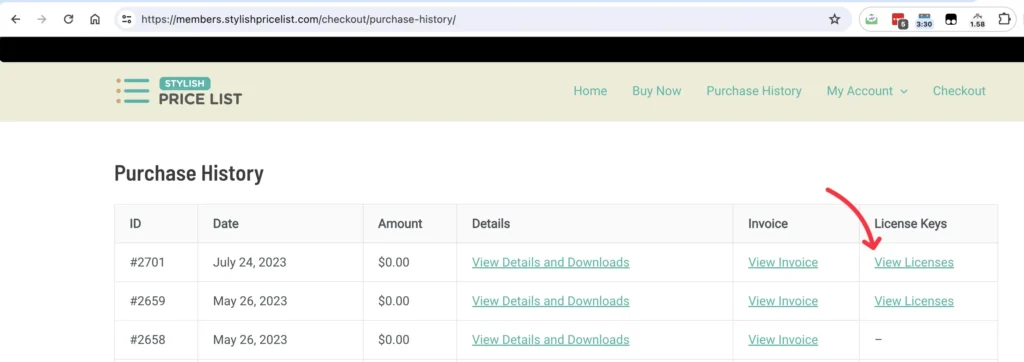This screenshot has height=362, width=1024.
Task: Click View Licenses for order #2701
Action: coord(914,263)
